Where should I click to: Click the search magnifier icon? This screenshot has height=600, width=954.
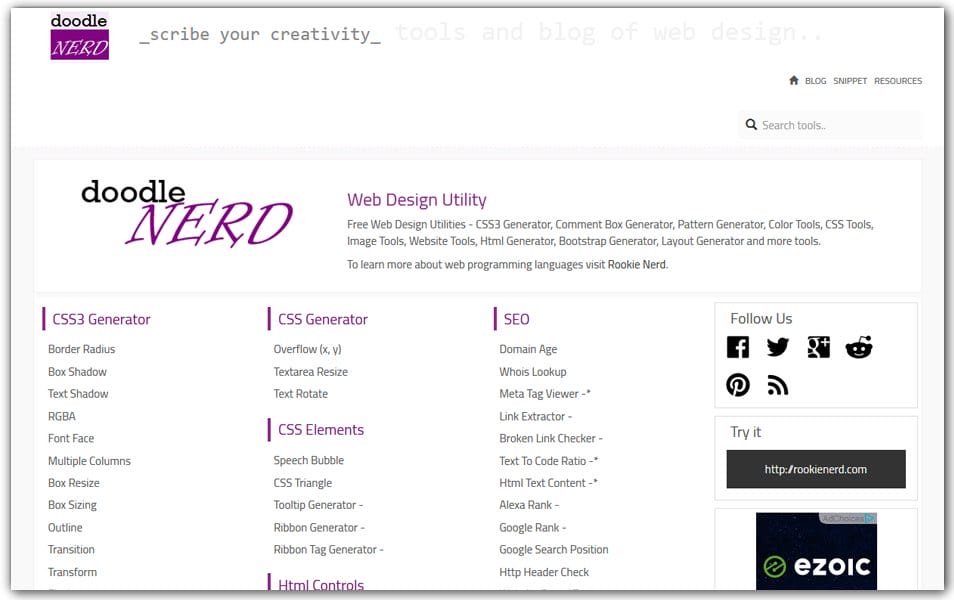751,124
